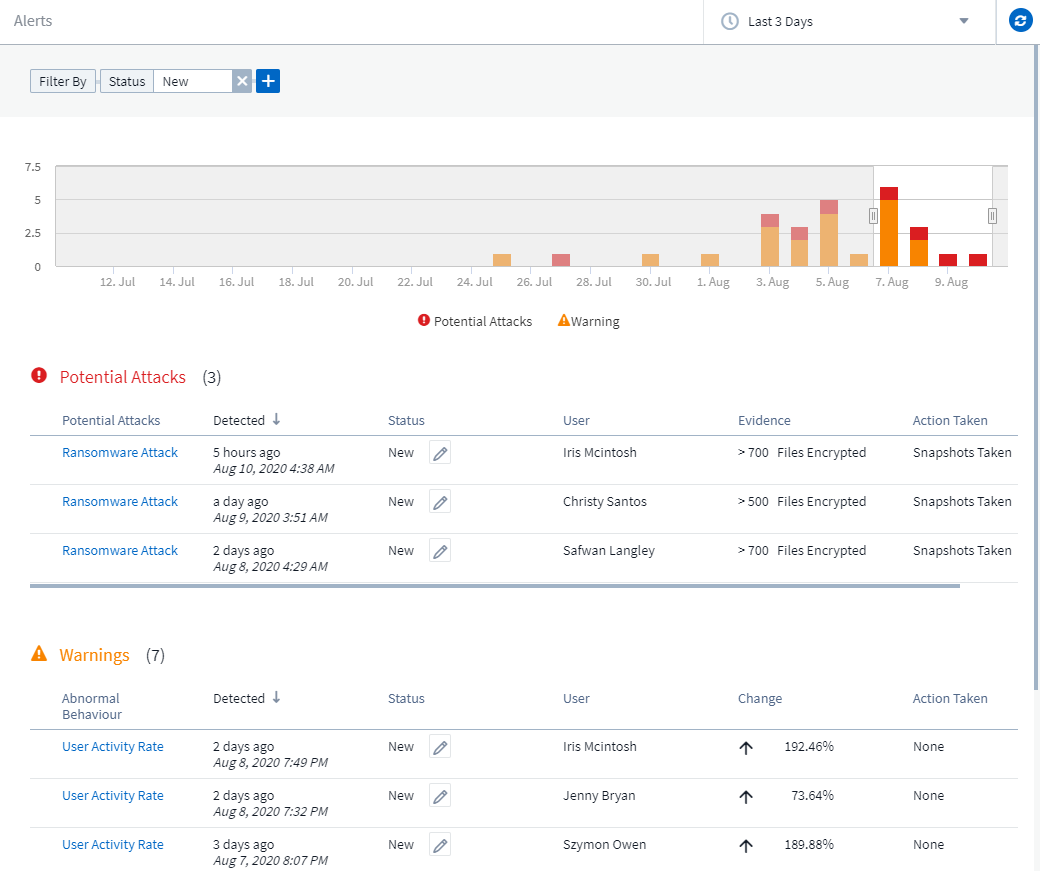Edit status of Jenny Bryan warning

click(440, 796)
